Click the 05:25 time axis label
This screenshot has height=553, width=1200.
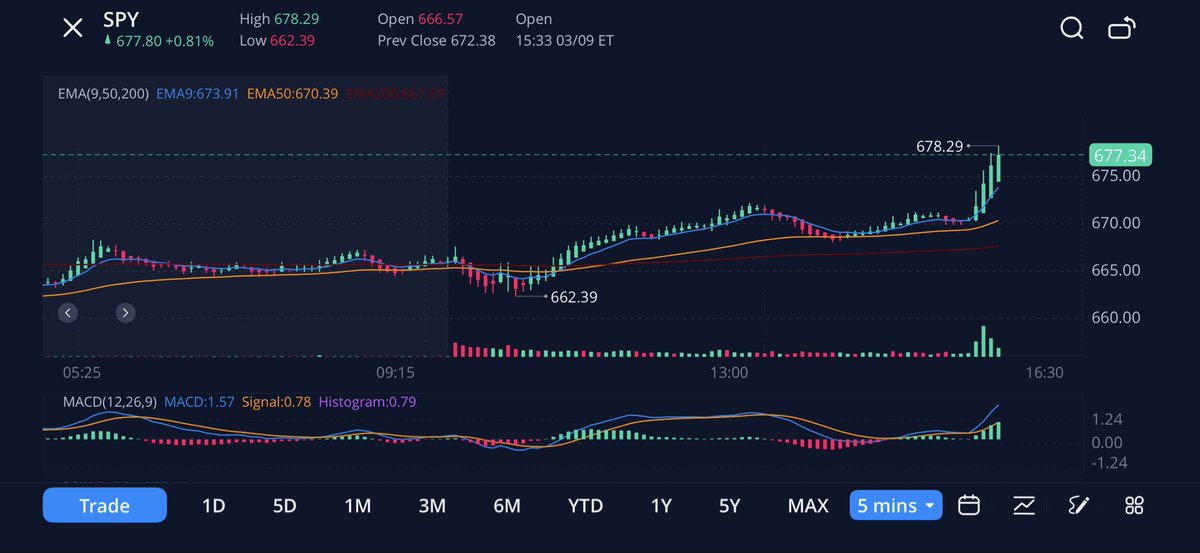[80, 372]
